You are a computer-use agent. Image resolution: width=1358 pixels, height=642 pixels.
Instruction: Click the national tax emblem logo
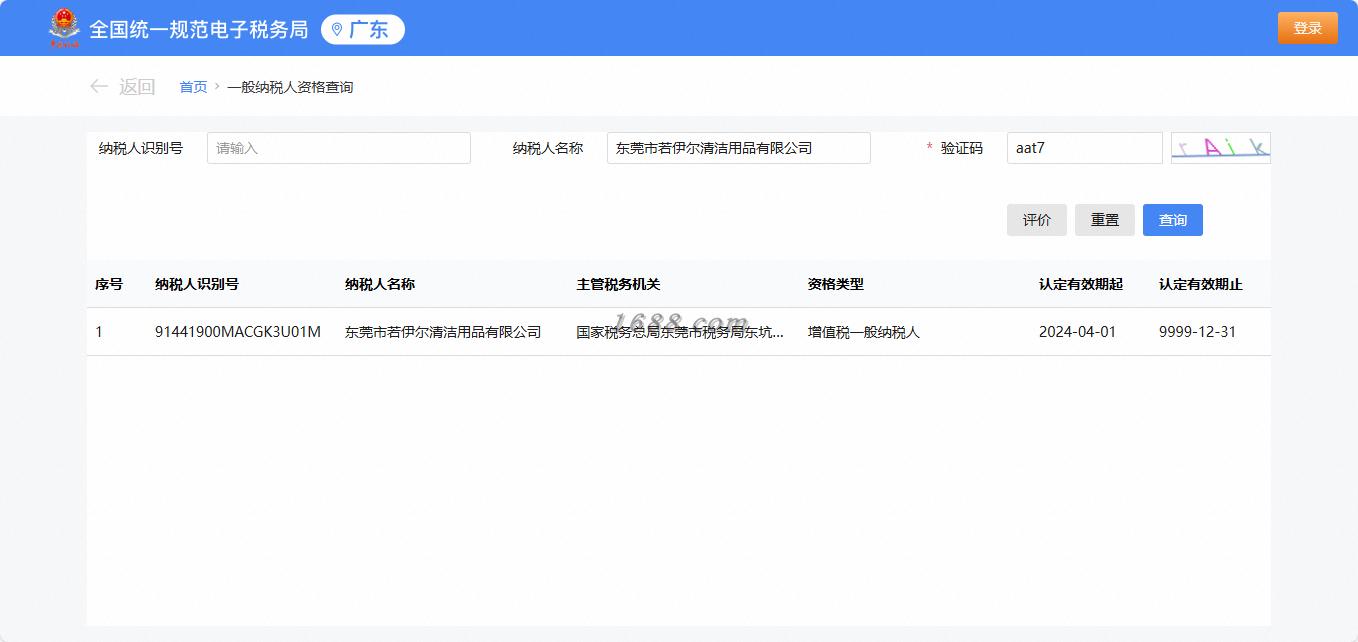(64, 28)
